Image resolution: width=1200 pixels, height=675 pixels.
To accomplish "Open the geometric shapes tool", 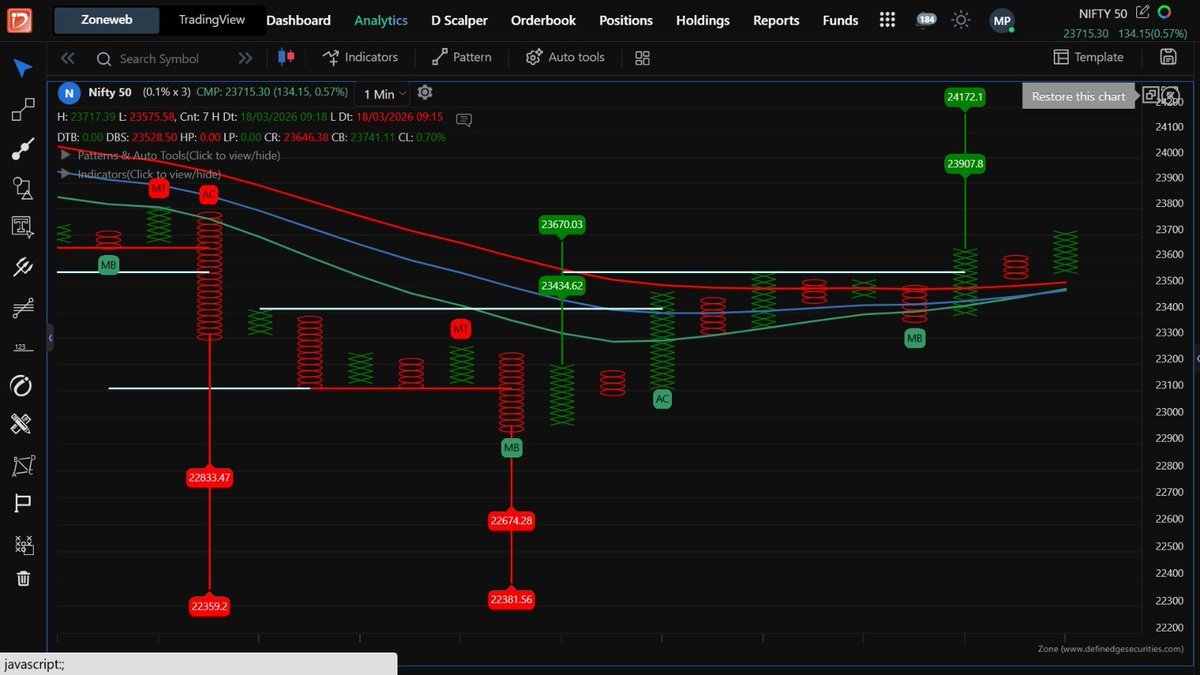I will (22, 188).
